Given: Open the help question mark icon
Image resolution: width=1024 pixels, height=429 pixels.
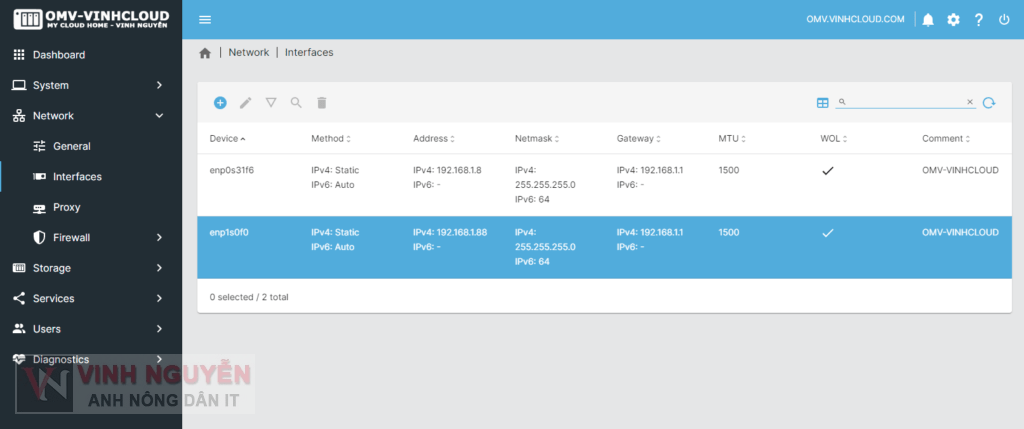Looking at the screenshot, I should (978, 20).
